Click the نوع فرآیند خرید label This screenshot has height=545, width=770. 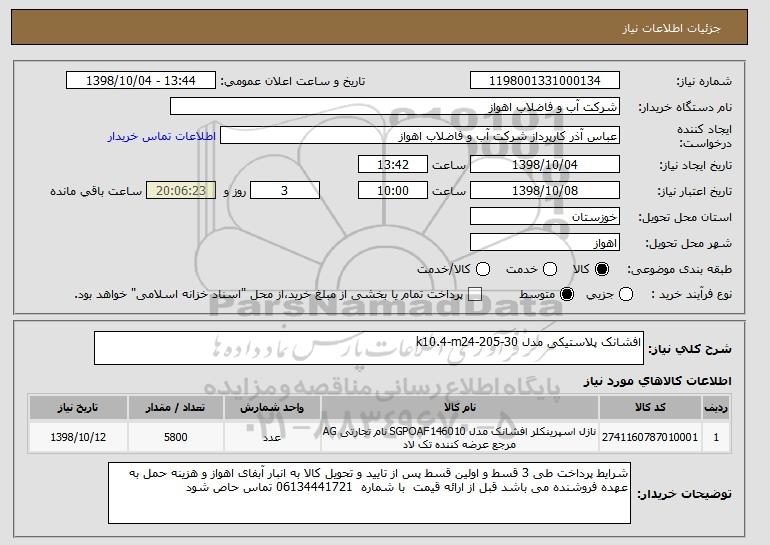point(691,295)
